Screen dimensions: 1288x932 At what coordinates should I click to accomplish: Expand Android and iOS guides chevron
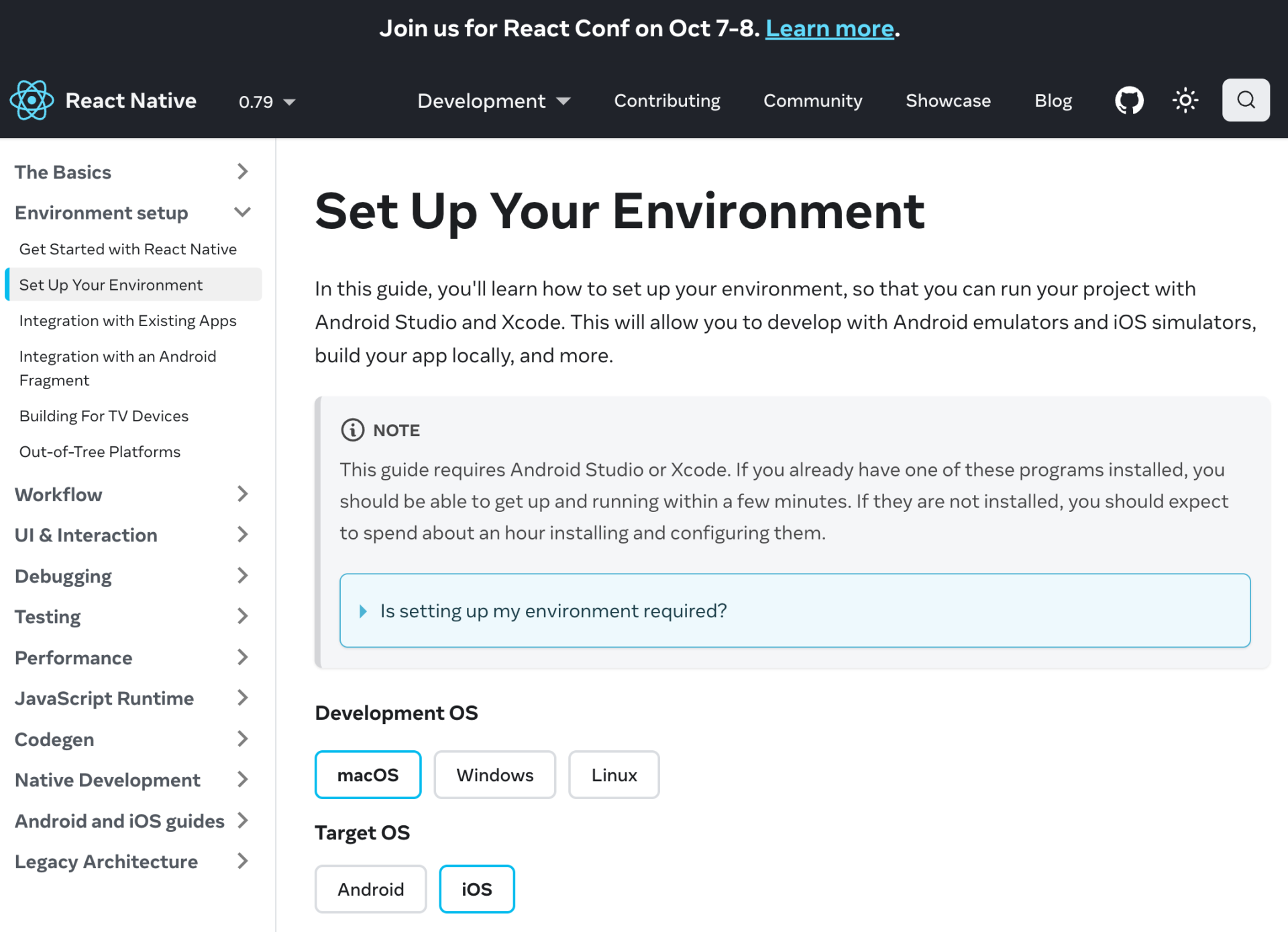pyautogui.click(x=243, y=821)
